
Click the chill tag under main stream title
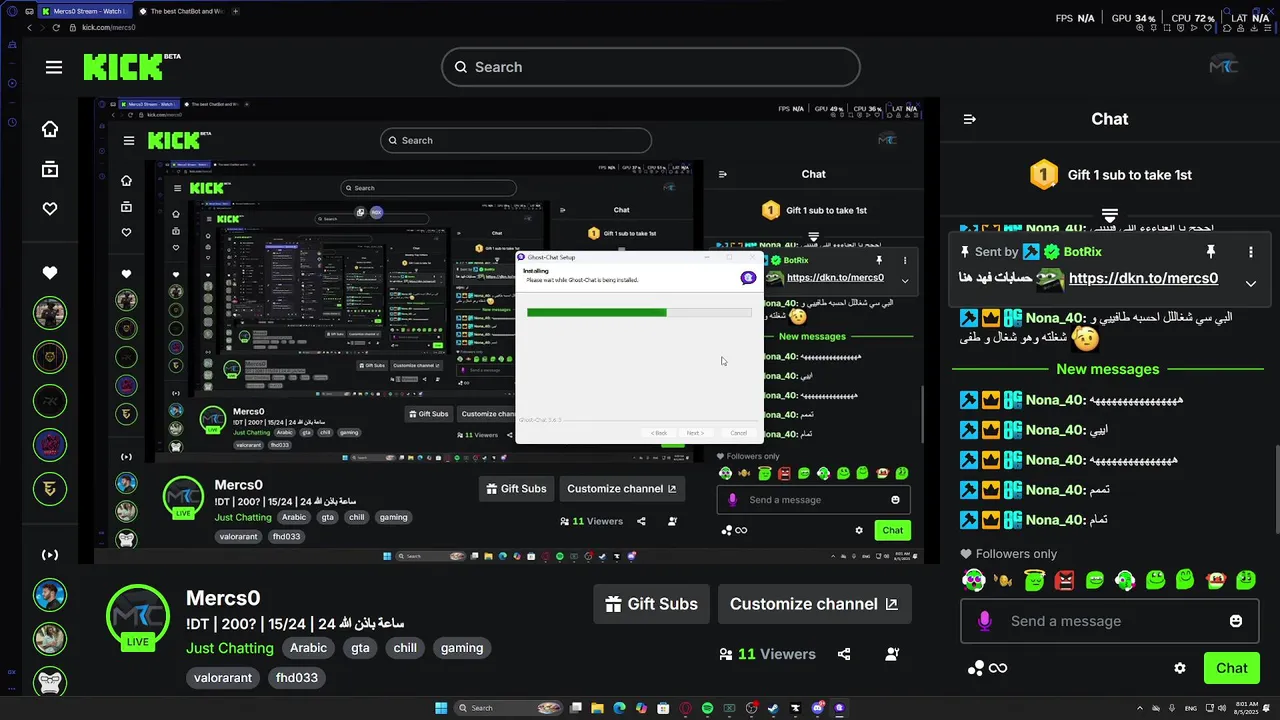[x=405, y=648]
